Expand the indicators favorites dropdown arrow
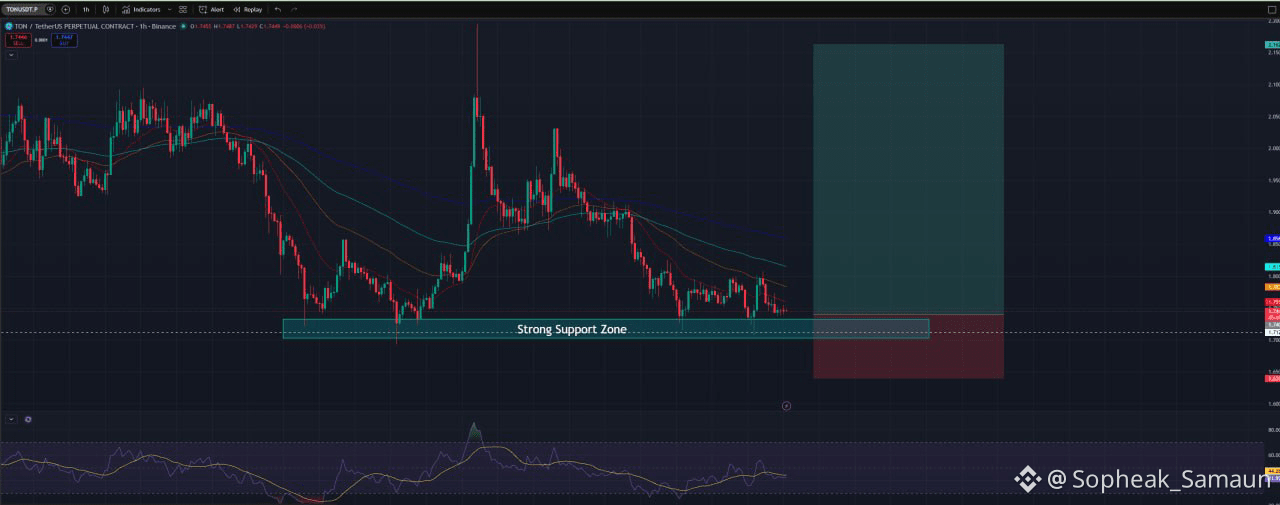This screenshot has height=505, width=1280. point(170,10)
